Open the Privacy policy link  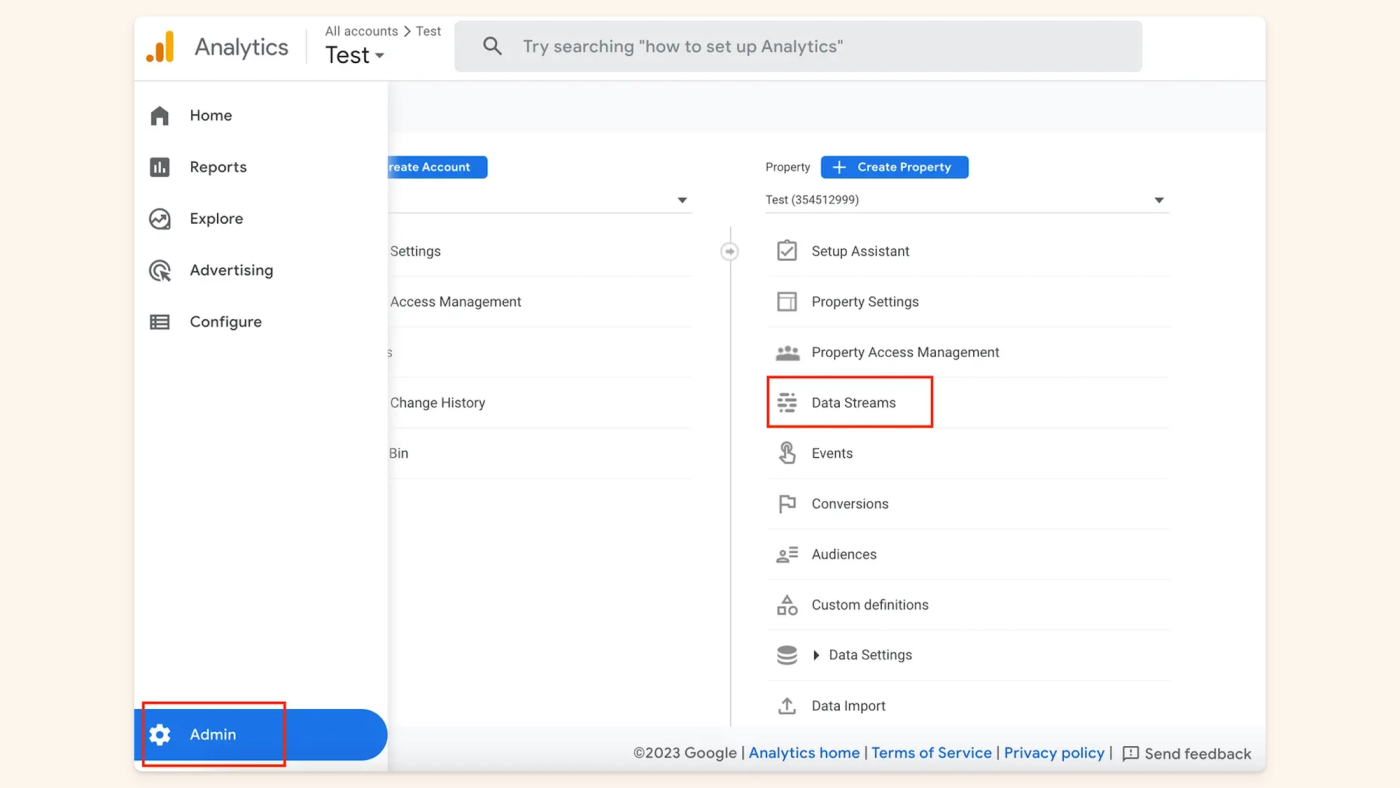click(1054, 753)
